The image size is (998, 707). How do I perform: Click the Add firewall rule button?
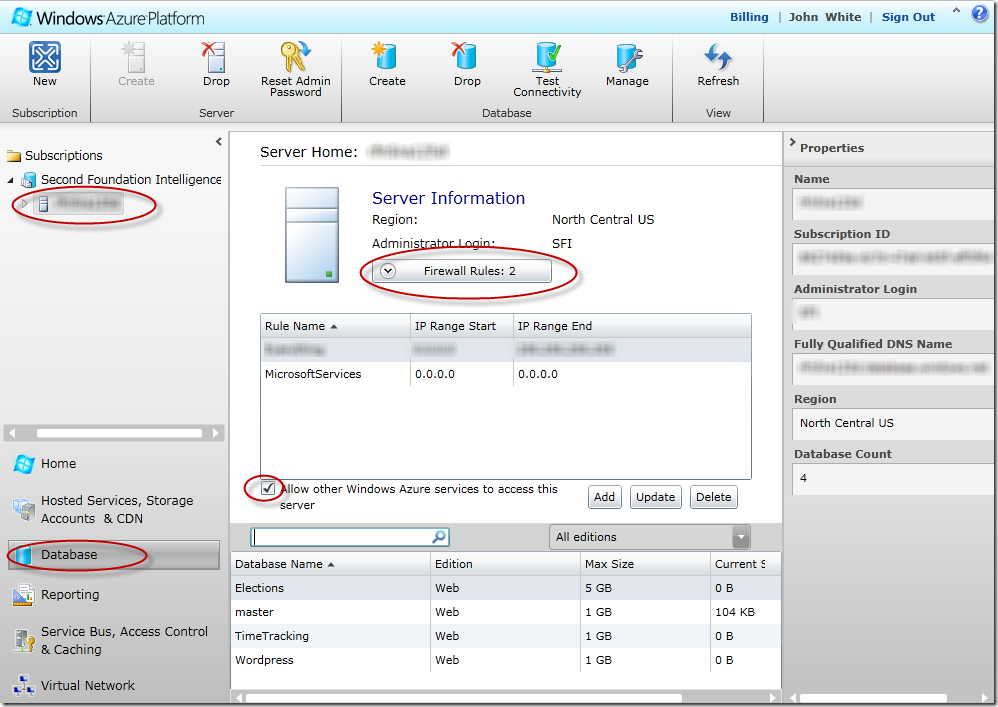click(604, 497)
